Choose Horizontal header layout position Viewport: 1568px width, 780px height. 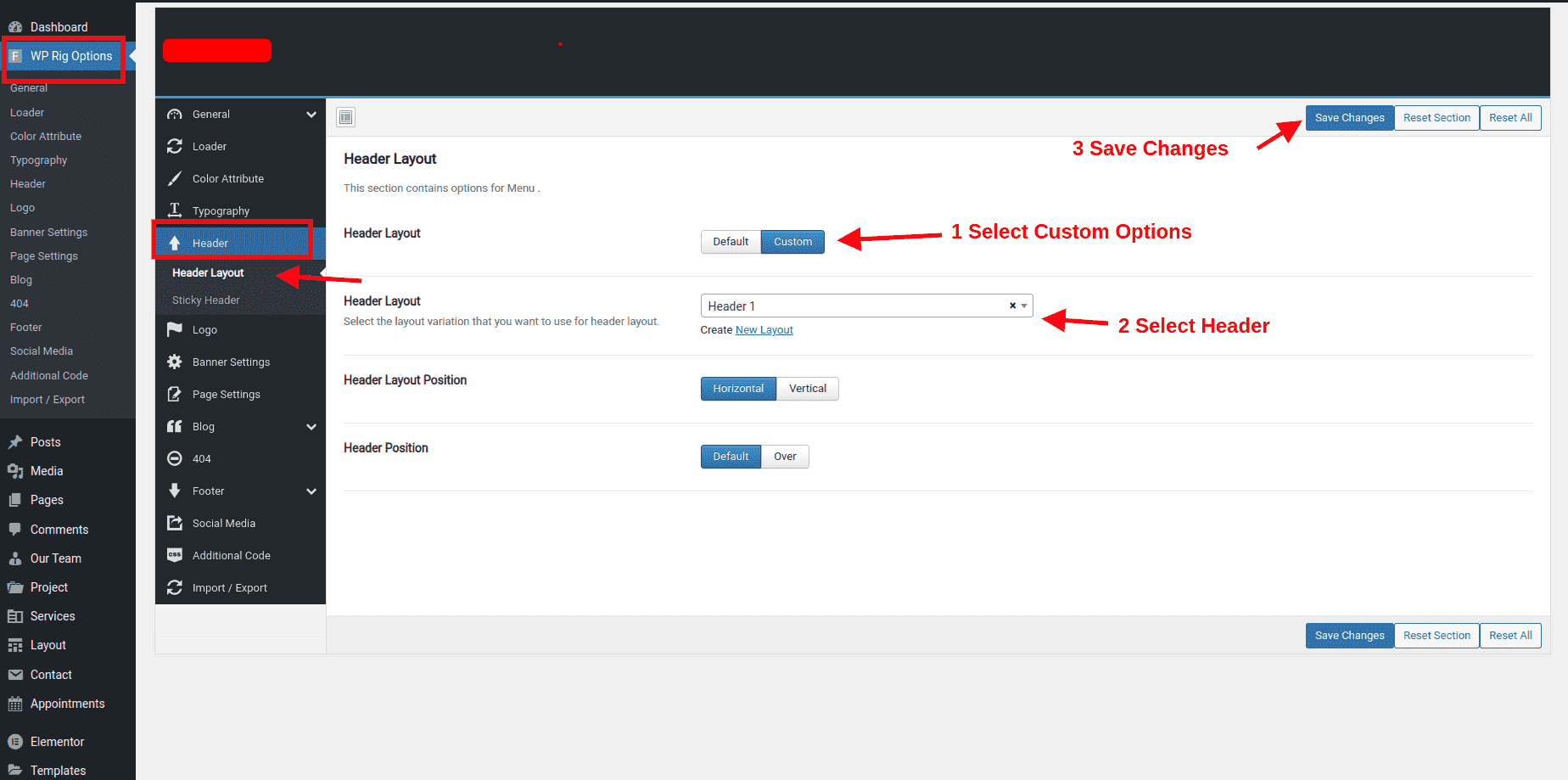[x=738, y=389]
